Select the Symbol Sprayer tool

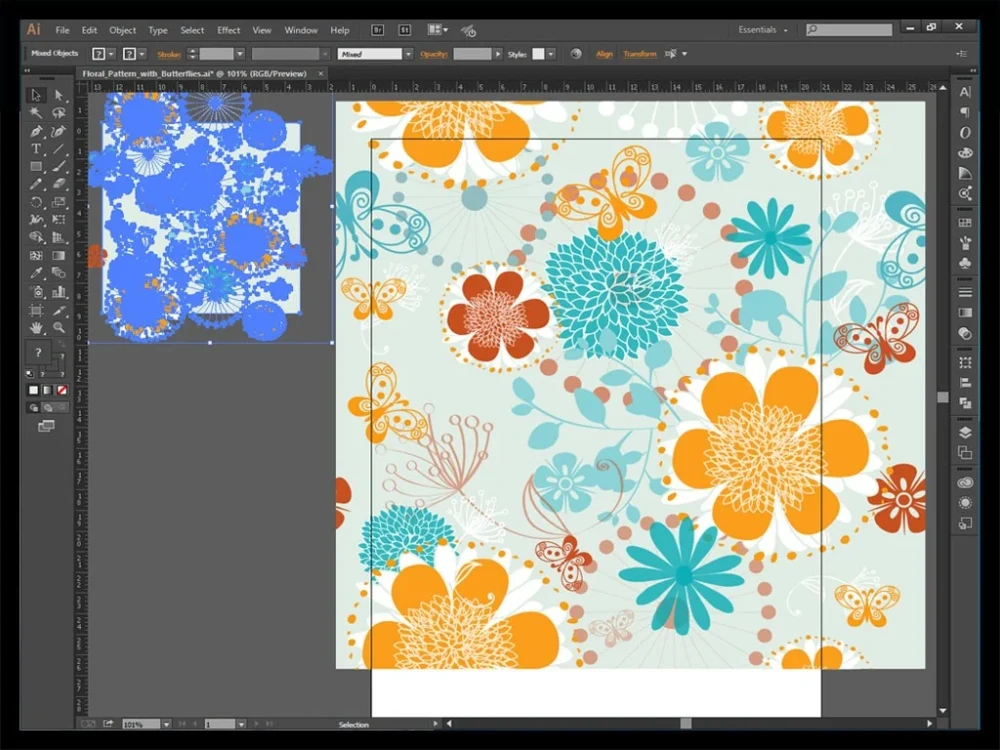pos(36,292)
